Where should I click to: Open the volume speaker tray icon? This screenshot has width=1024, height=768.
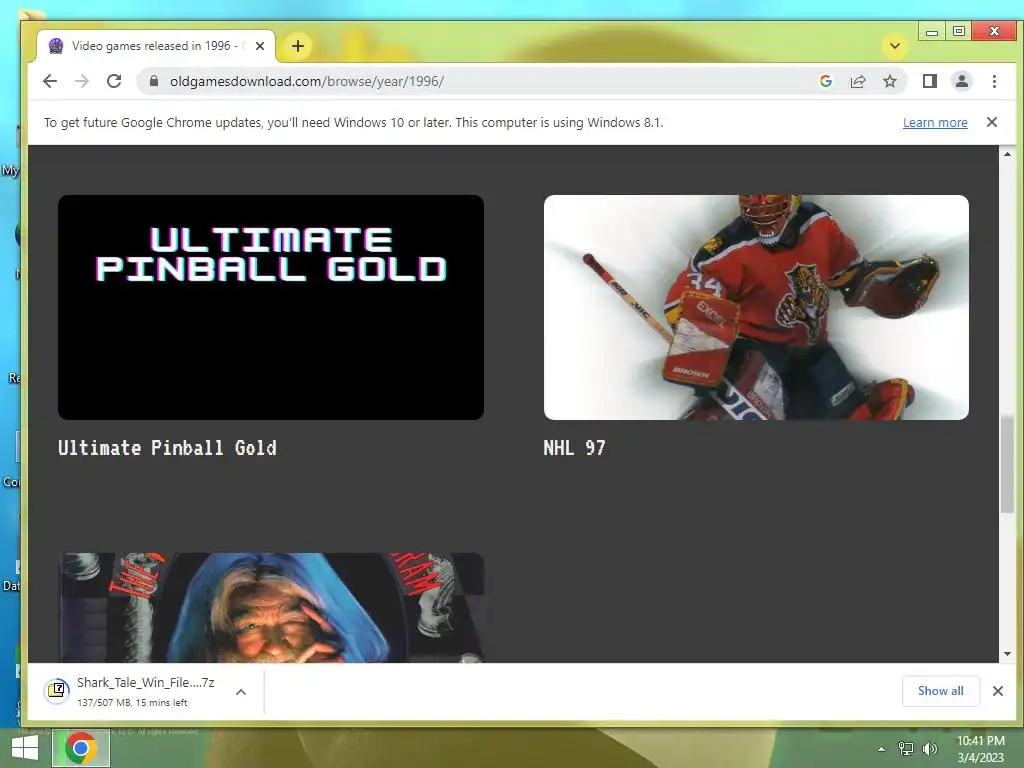[929, 749]
